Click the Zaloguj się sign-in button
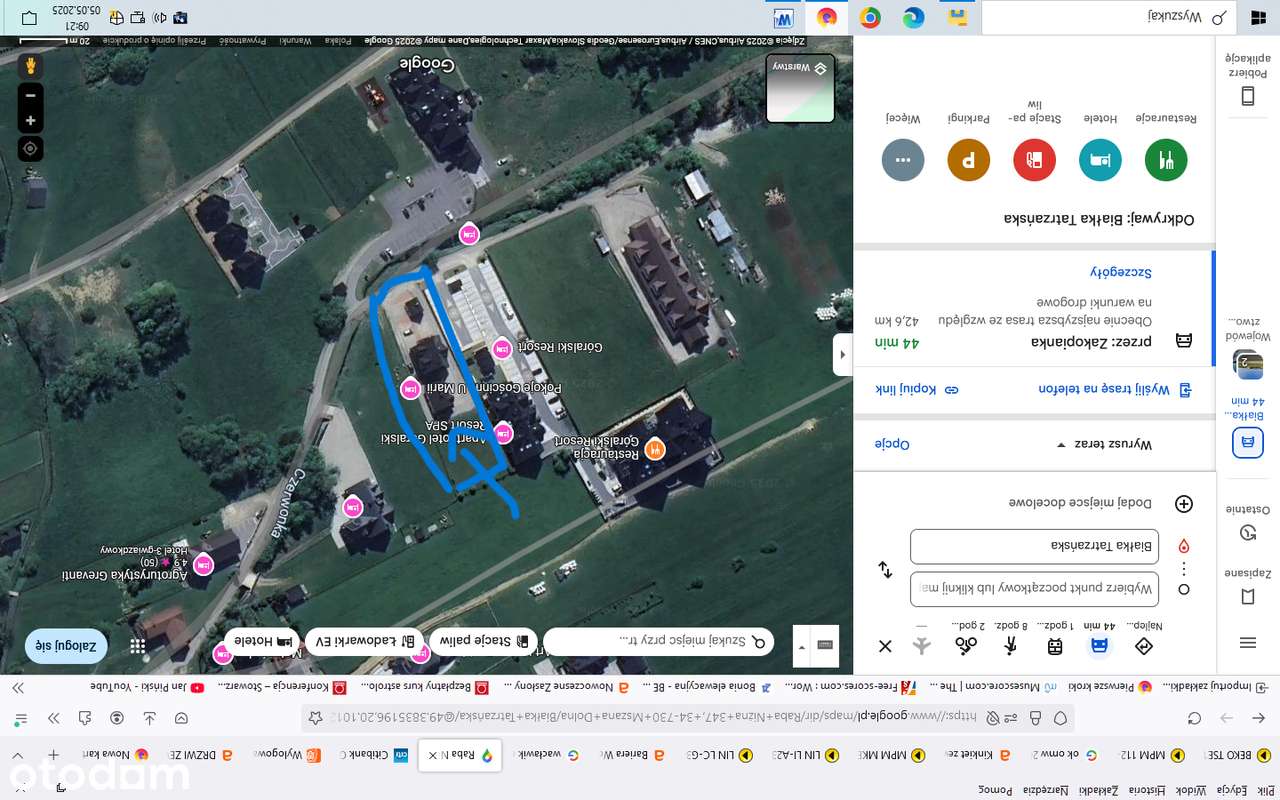This screenshot has width=1280, height=800. [x=68, y=646]
